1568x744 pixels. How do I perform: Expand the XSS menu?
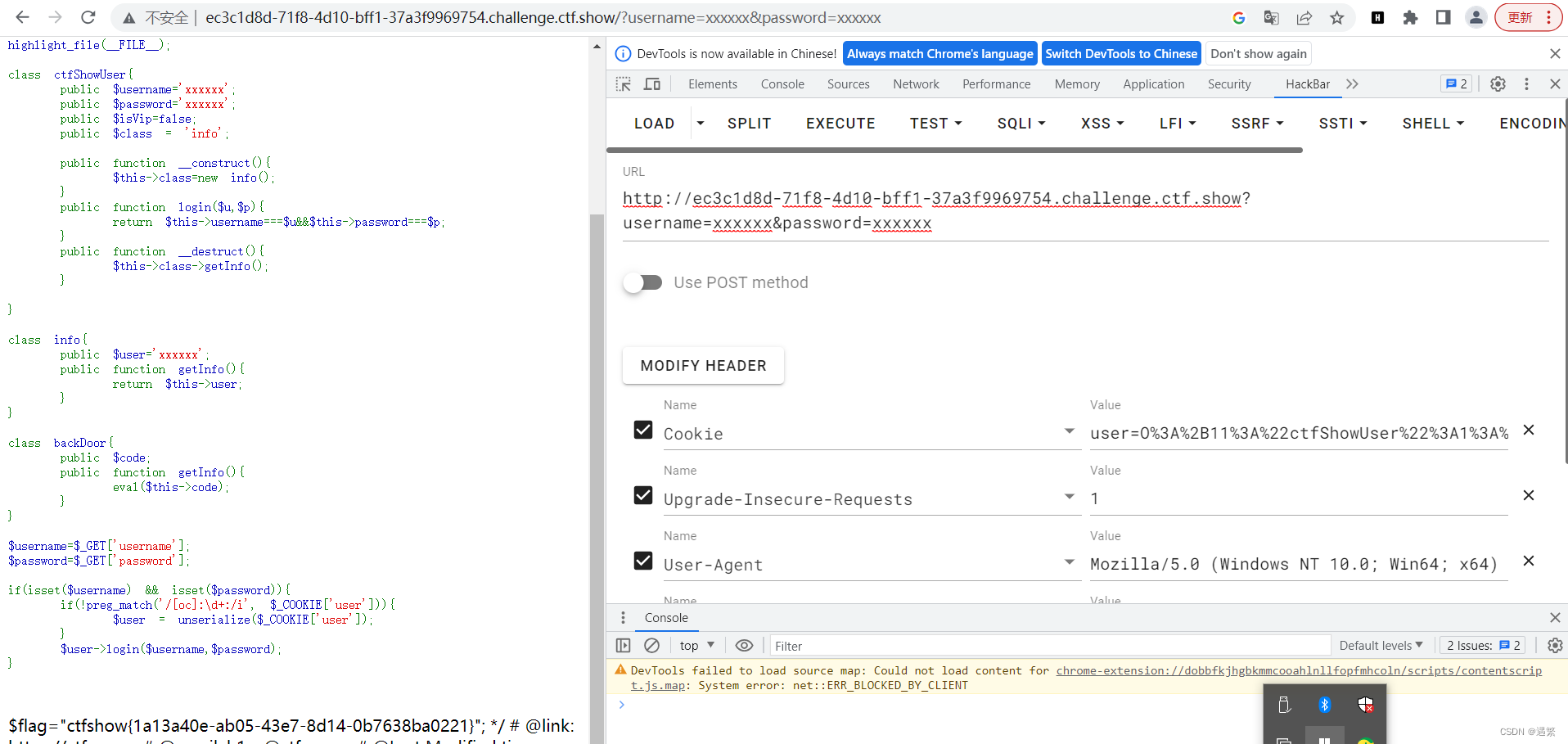(x=1102, y=124)
